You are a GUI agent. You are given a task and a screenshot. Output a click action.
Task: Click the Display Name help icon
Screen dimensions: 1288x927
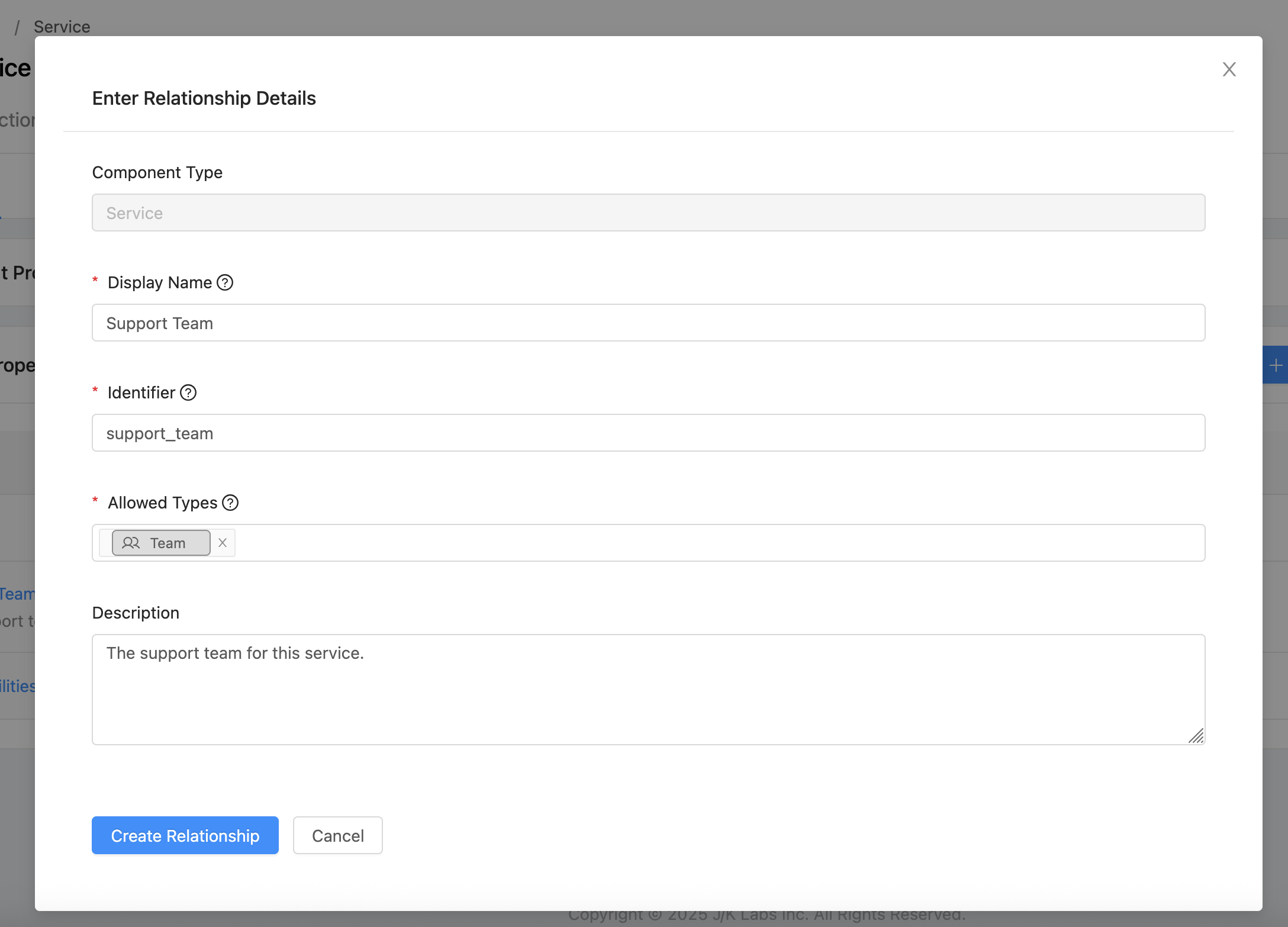pos(225,282)
